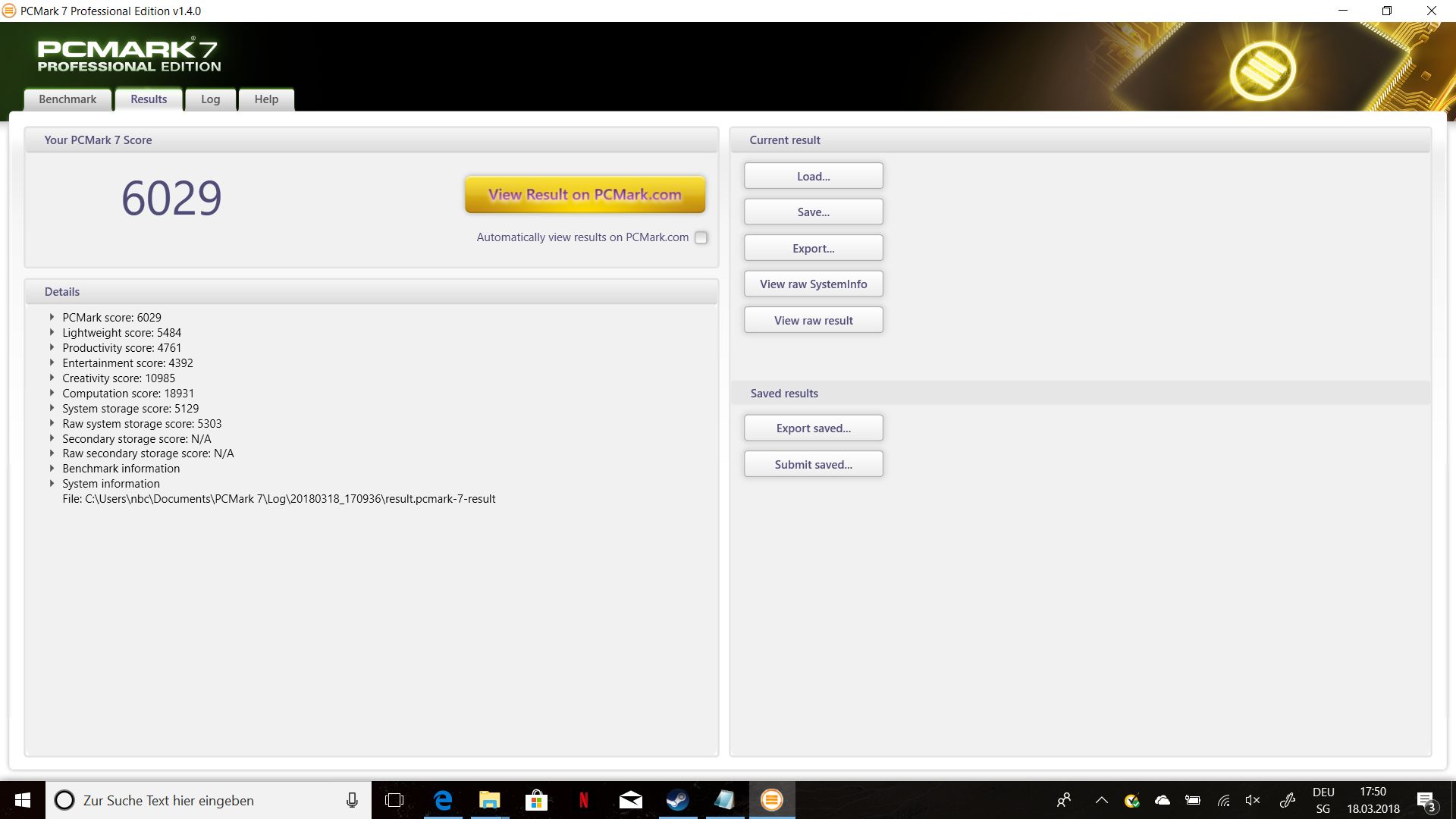The image size is (1456, 819).
Task: Click the Save... button
Action: tap(813, 212)
